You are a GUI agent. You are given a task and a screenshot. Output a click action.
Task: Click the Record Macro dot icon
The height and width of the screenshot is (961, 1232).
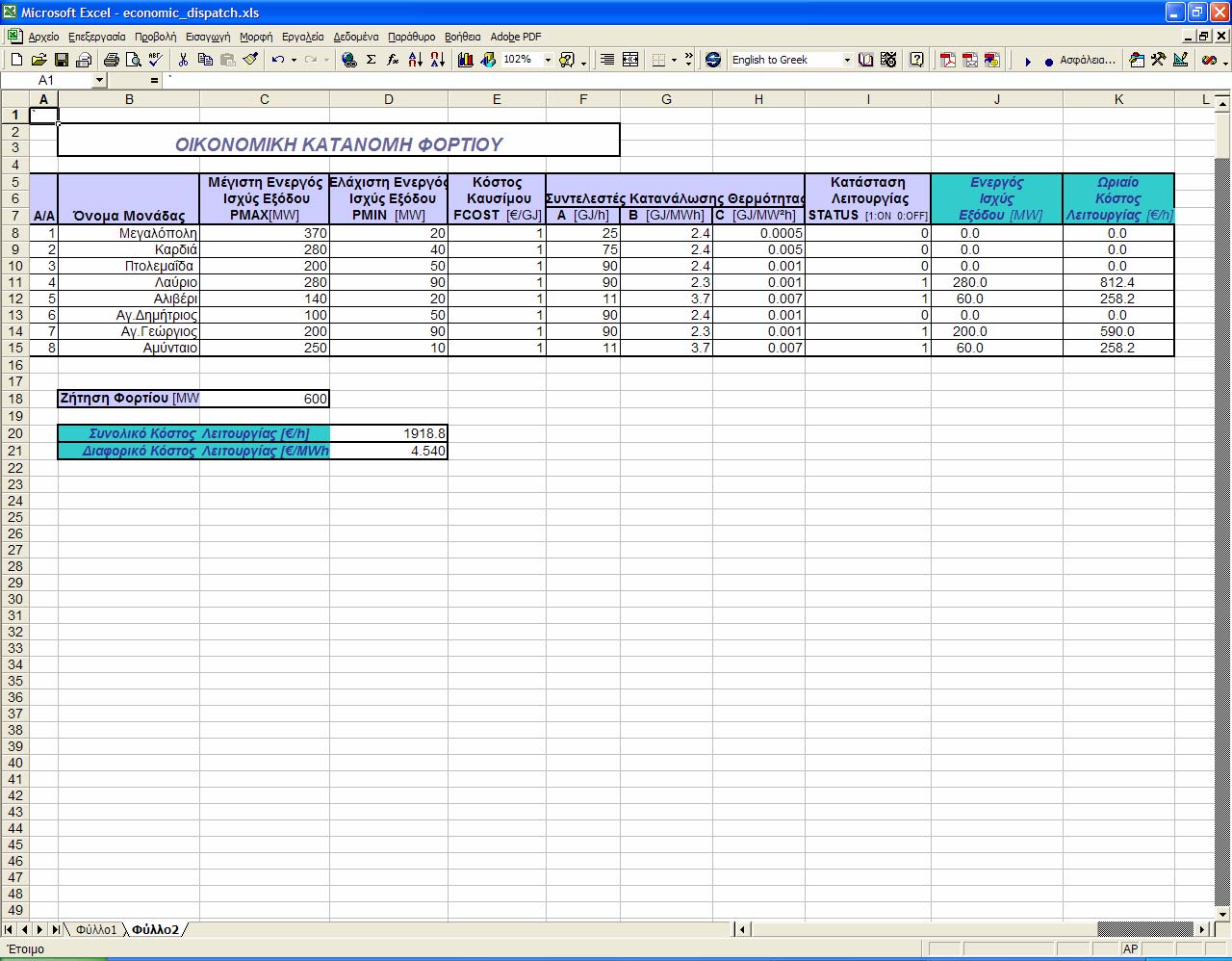1049,61
